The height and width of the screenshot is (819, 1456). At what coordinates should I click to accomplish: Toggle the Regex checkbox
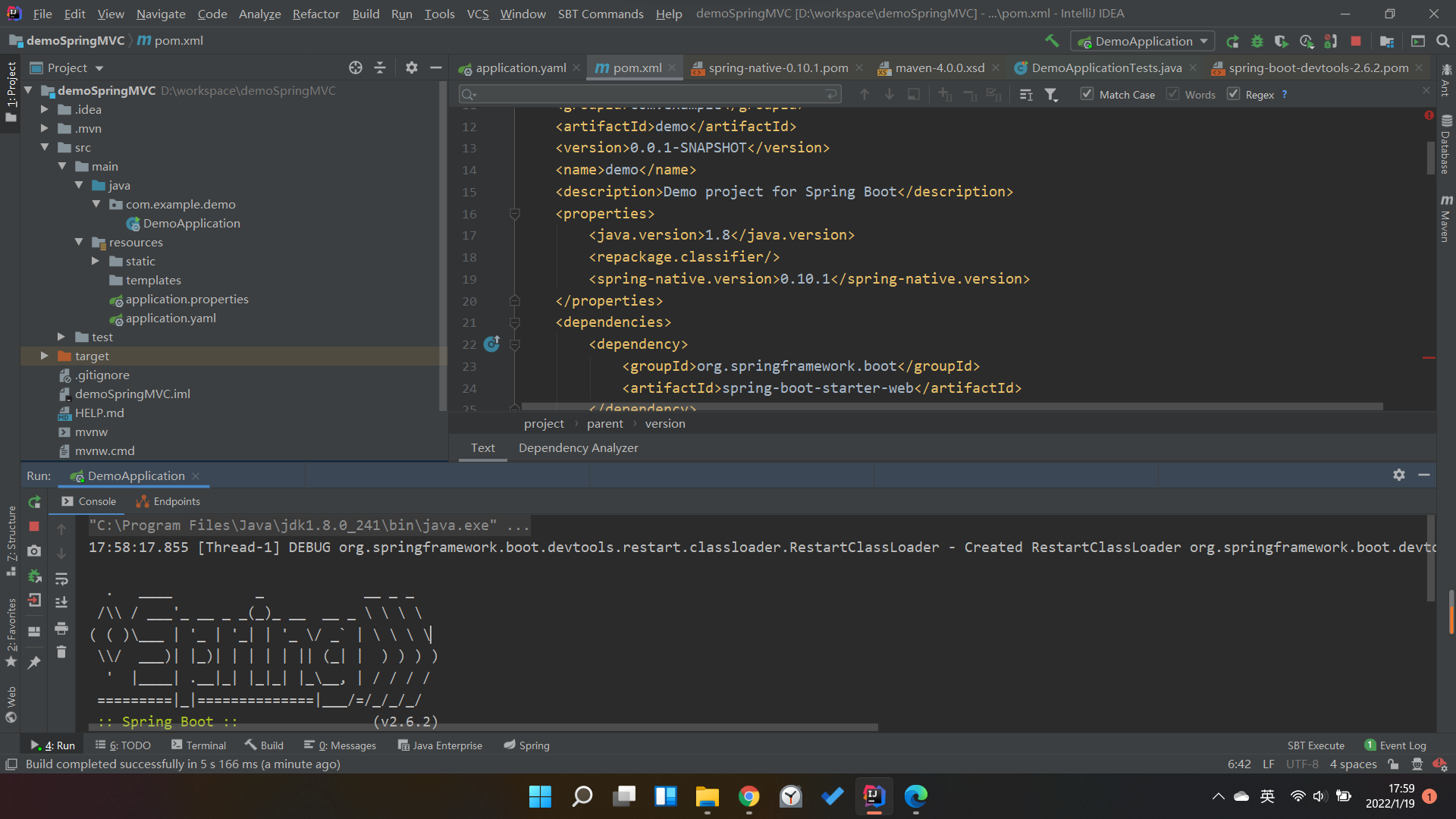1233,94
